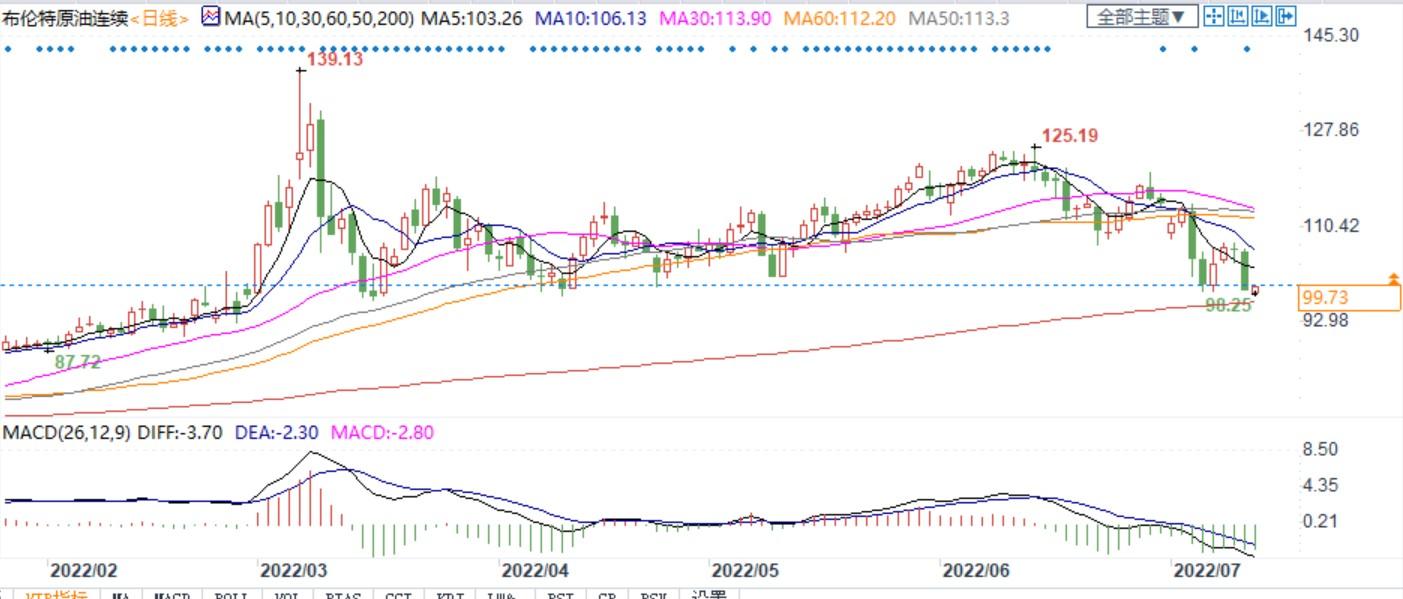
Task: Click the 125.19 peak price label
Action: click(x=1072, y=135)
